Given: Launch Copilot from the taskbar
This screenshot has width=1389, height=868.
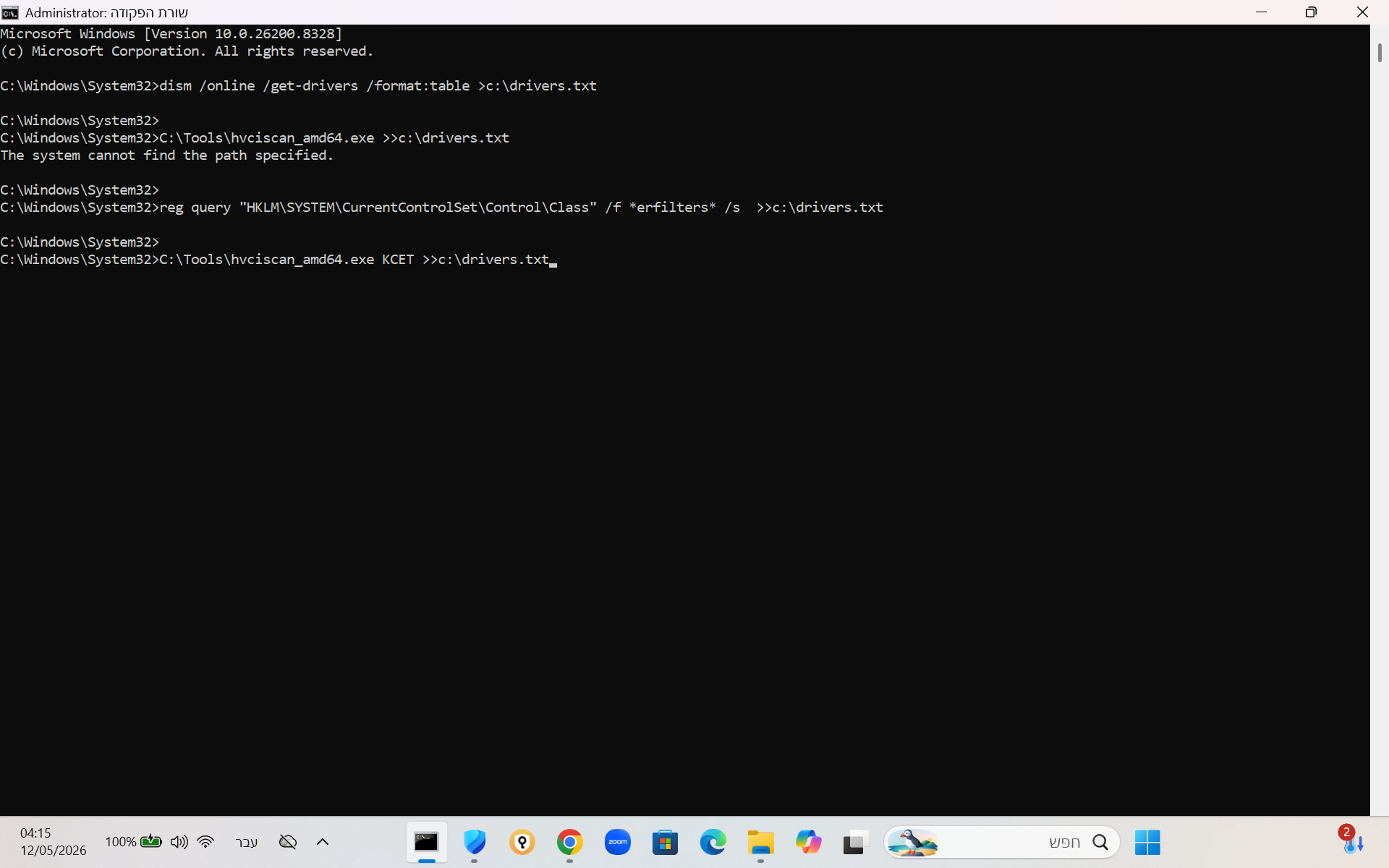Looking at the screenshot, I should click(808, 842).
